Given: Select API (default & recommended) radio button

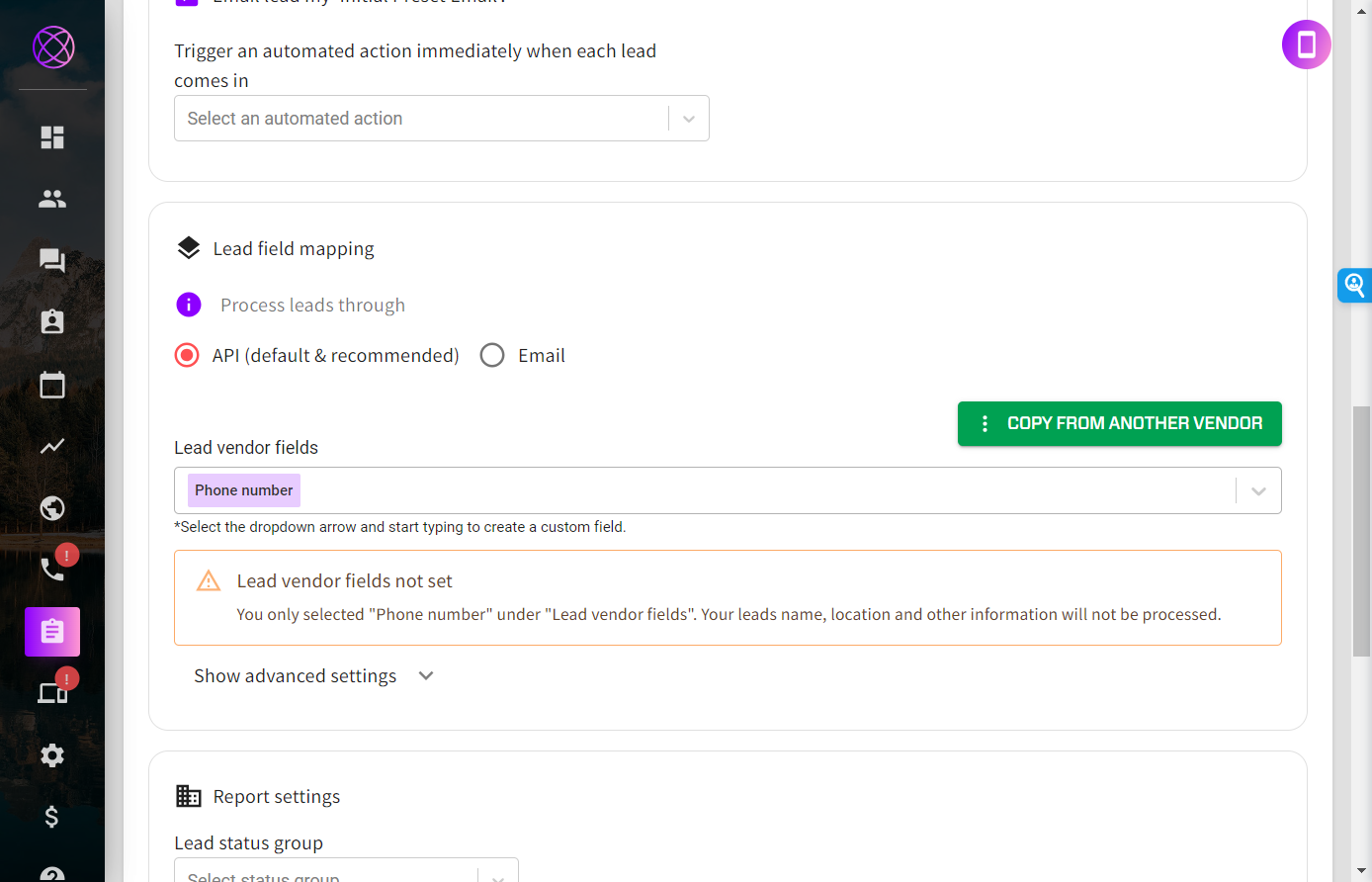Looking at the screenshot, I should tap(187, 355).
